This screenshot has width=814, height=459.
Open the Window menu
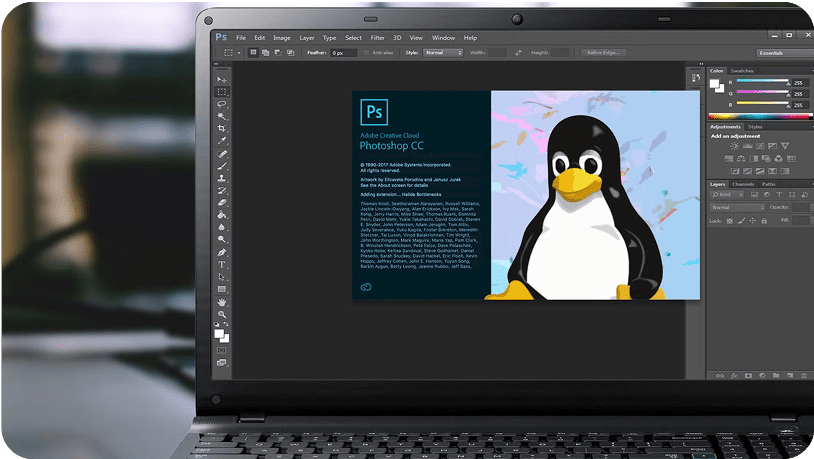coord(443,38)
